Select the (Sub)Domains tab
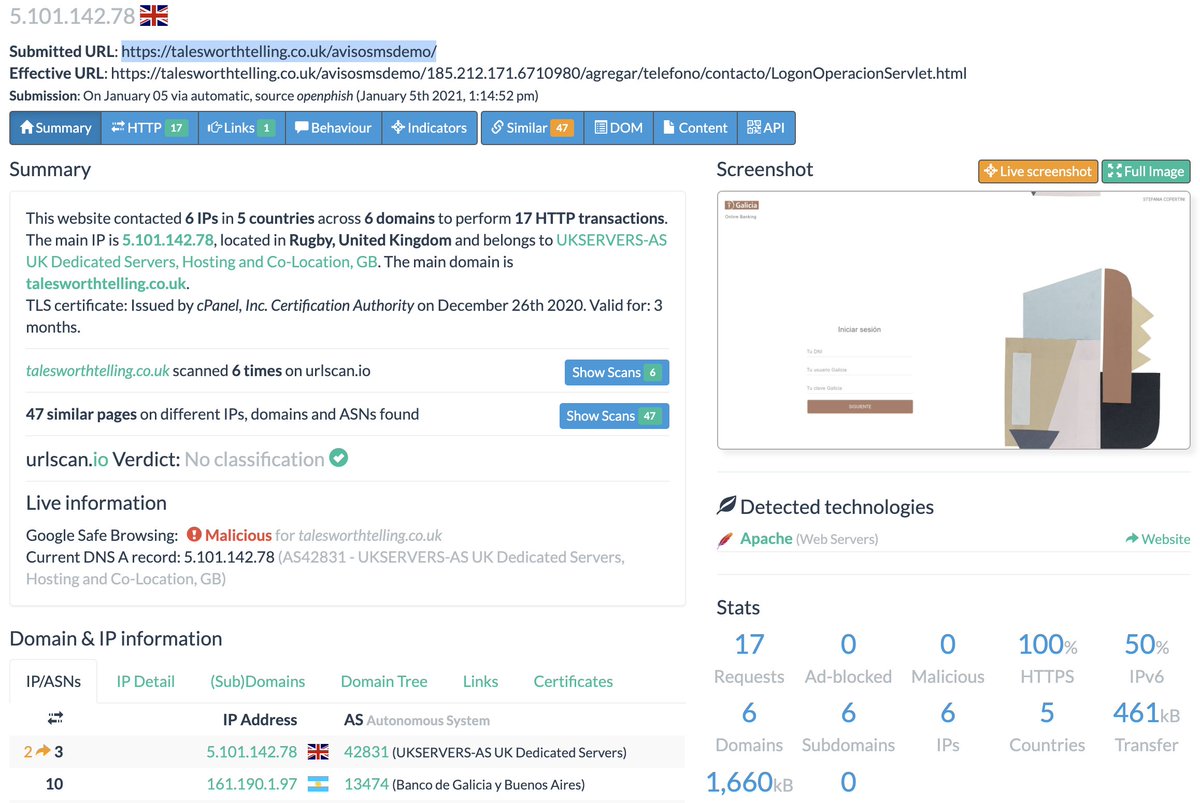Image resolution: width=1200 pixels, height=803 pixels. tap(258, 681)
